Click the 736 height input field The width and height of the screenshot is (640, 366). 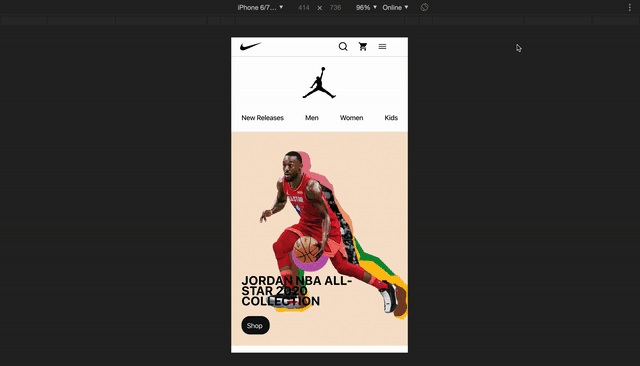(335, 7)
